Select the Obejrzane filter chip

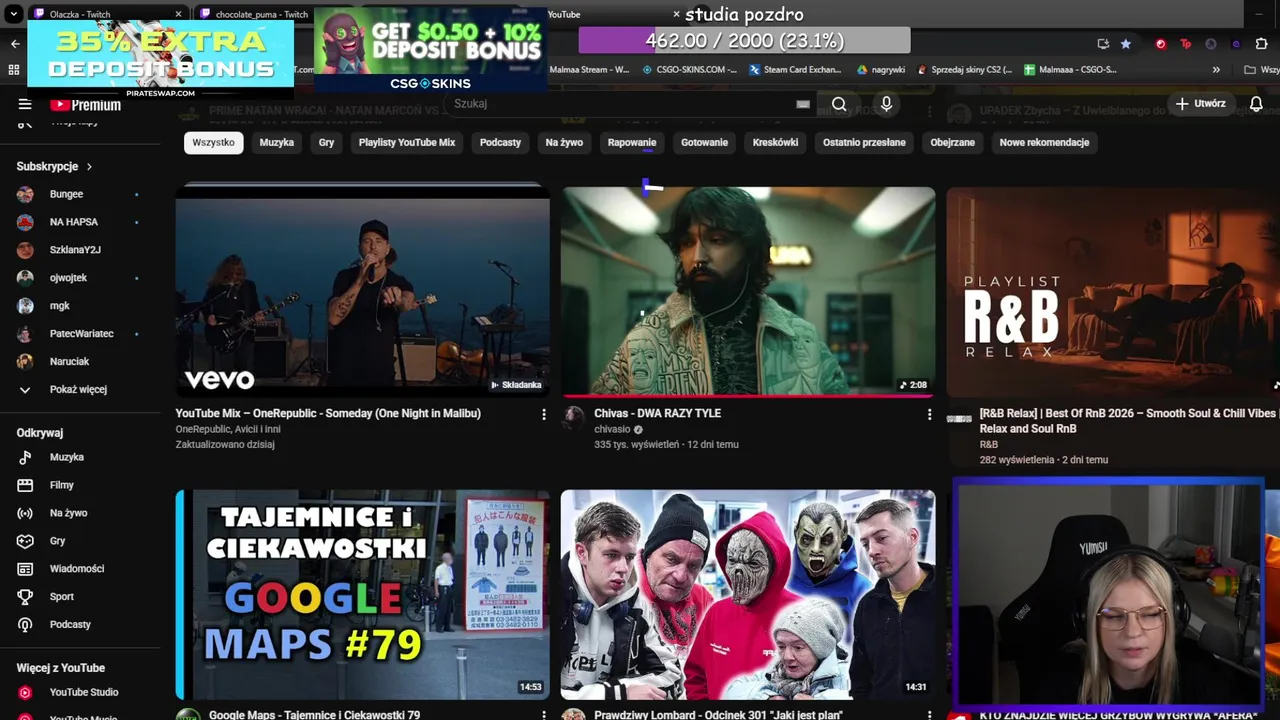952,142
